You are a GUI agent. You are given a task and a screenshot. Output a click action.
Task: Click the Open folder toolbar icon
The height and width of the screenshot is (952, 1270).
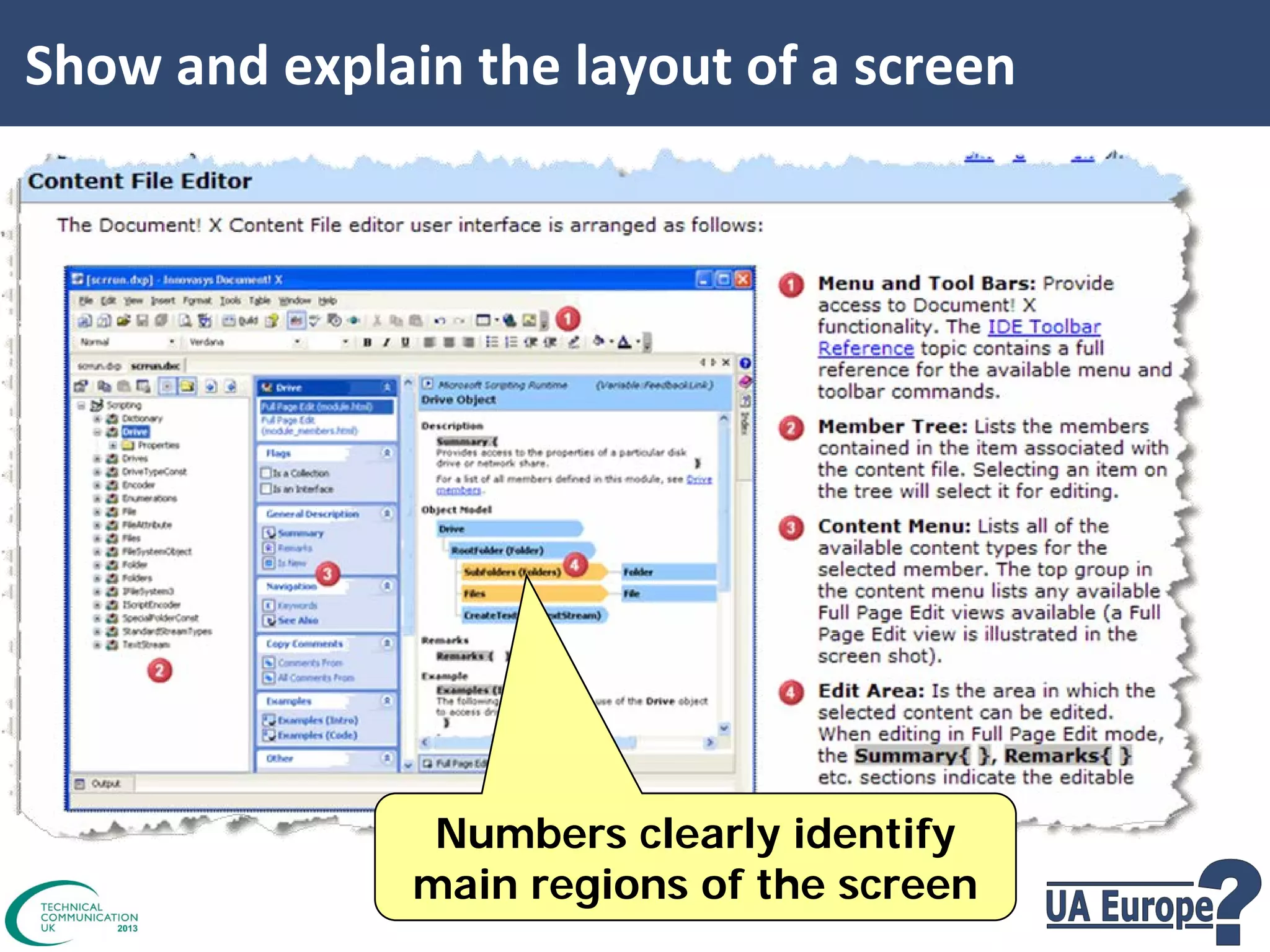123,320
